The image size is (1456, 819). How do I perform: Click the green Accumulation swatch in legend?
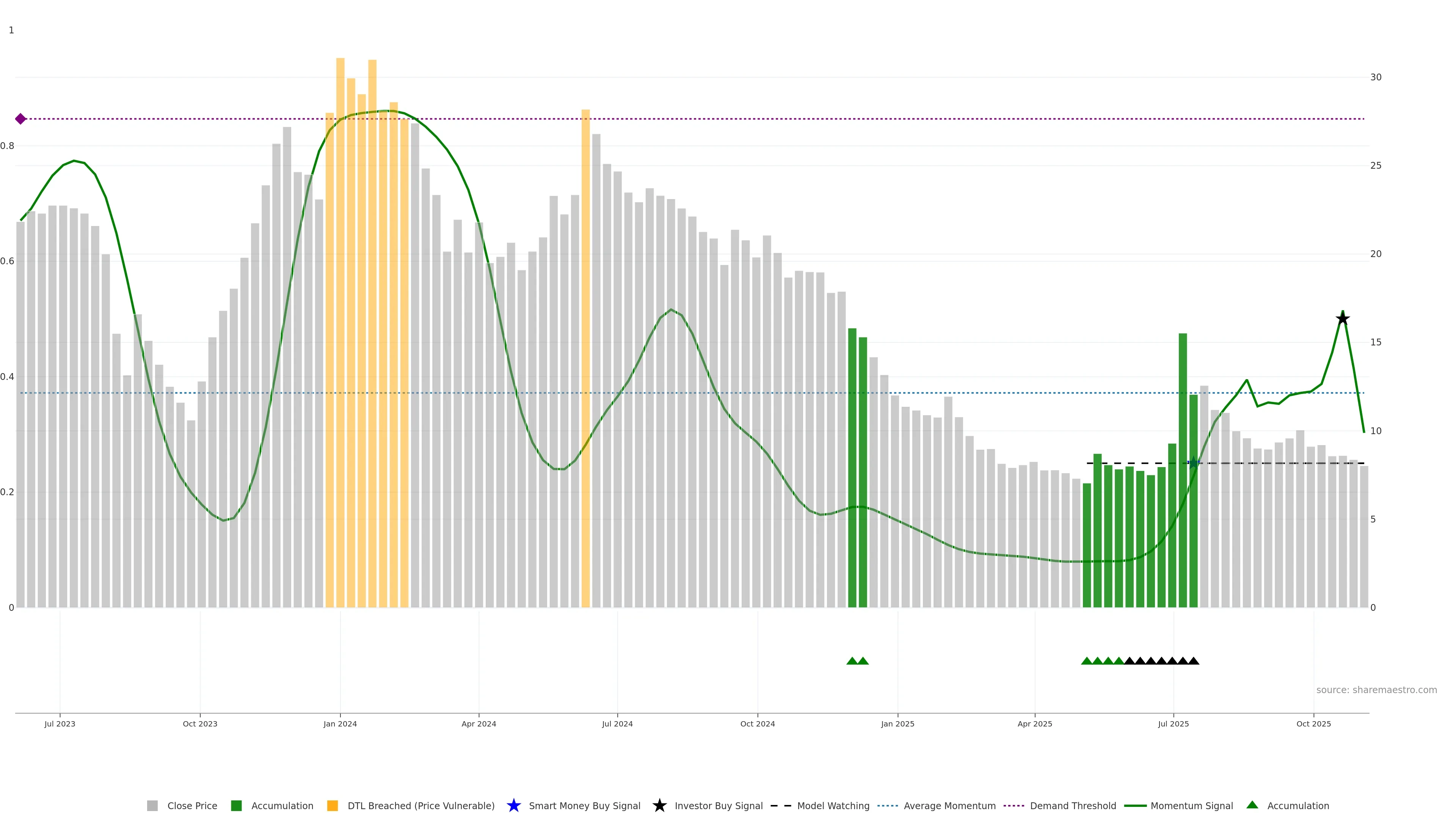(236, 805)
